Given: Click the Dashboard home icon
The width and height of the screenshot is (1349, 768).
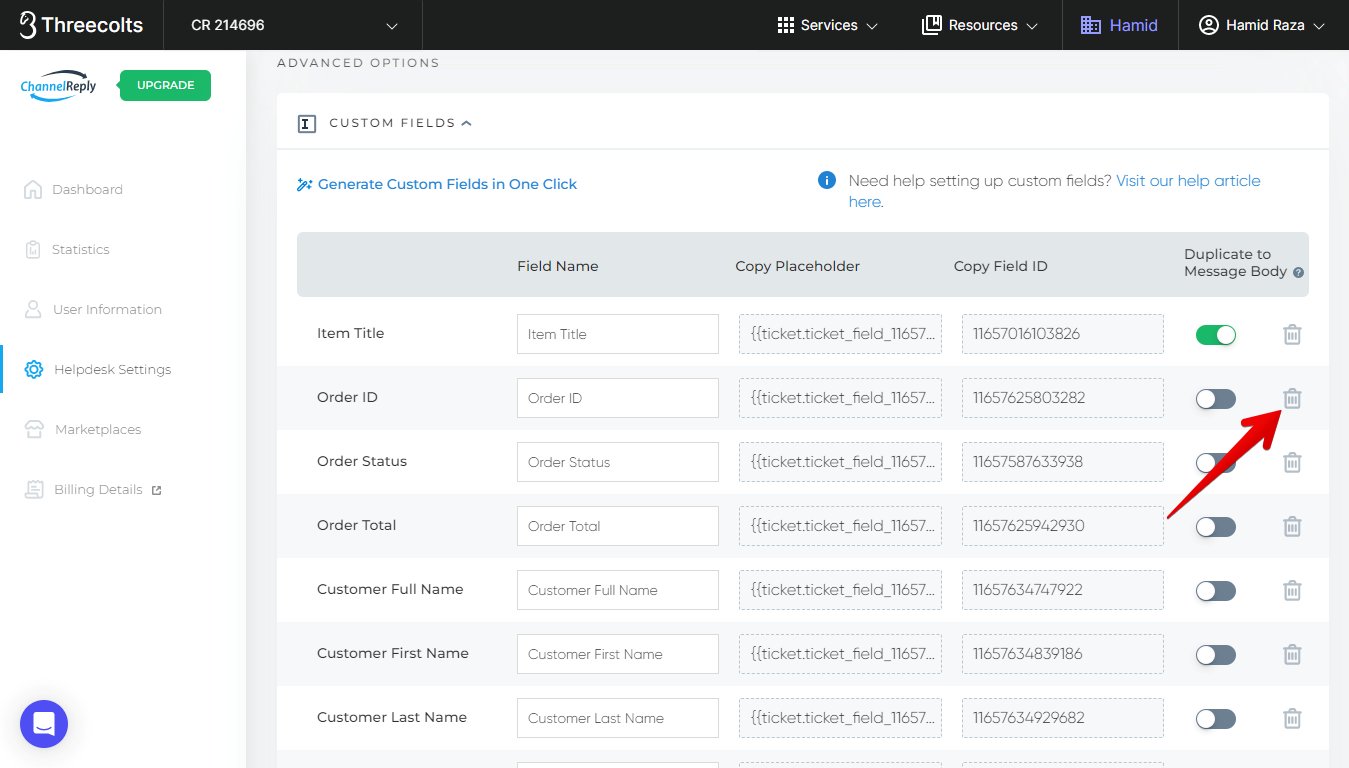Looking at the screenshot, I should [33, 189].
